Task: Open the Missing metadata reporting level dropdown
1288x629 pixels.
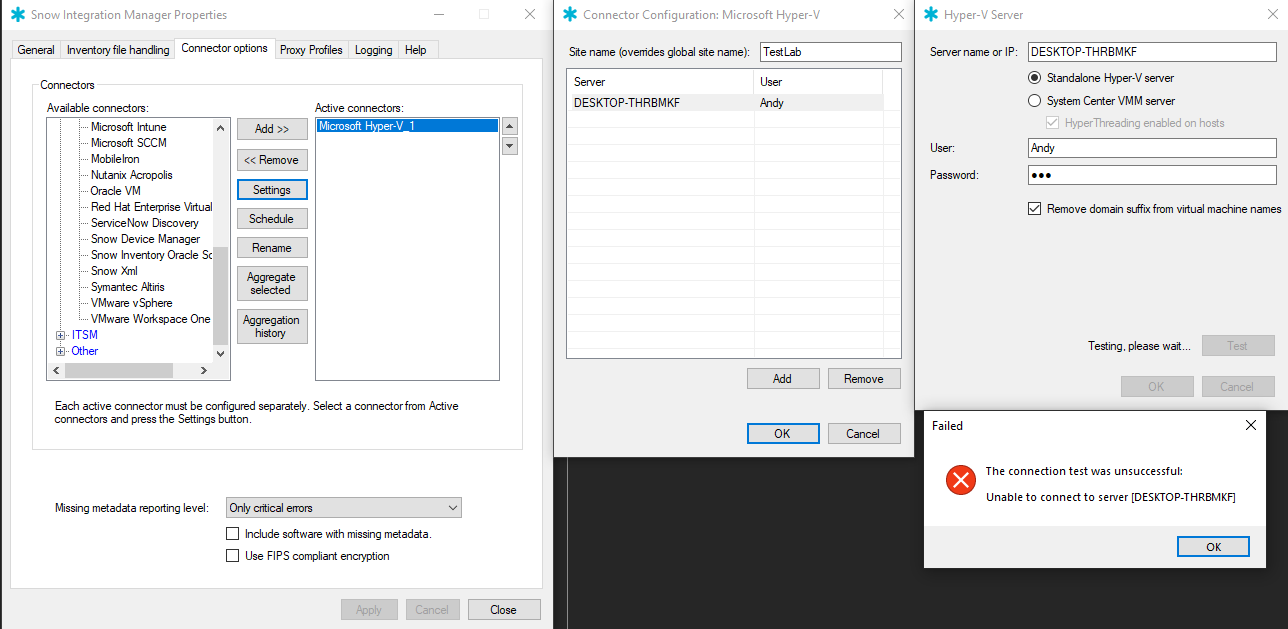Action: [x=343, y=508]
